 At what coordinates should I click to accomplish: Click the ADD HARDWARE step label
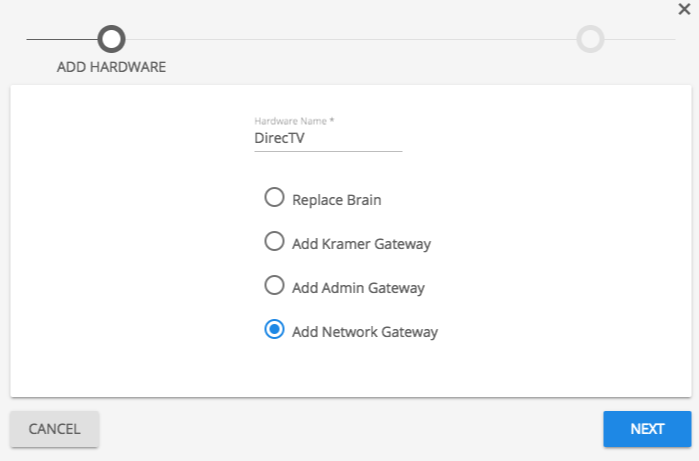coord(111,68)
